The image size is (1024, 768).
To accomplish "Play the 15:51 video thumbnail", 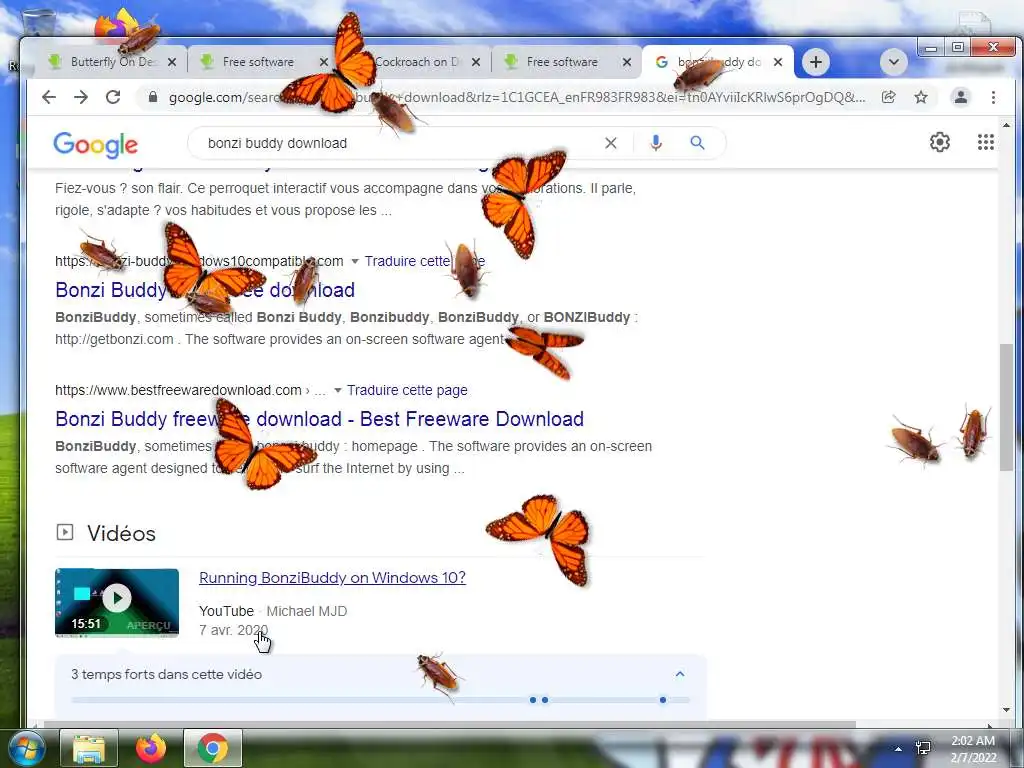I will tap(117, 602).
